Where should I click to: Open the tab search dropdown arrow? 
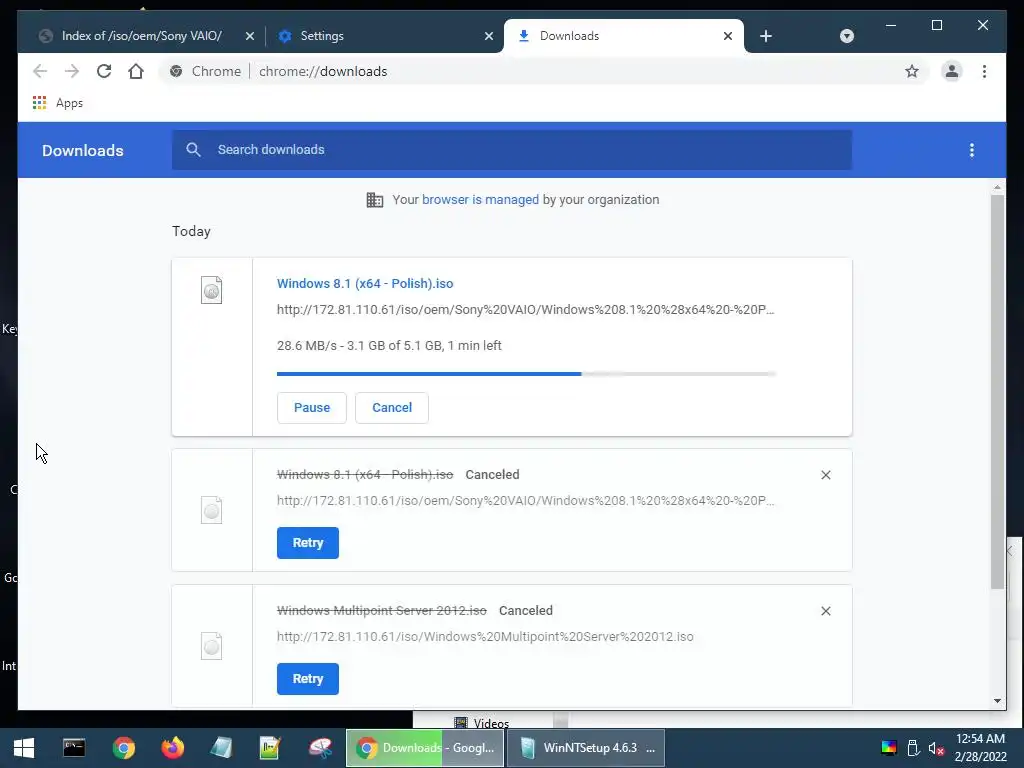pyautogui.click(x=846, y=36)
